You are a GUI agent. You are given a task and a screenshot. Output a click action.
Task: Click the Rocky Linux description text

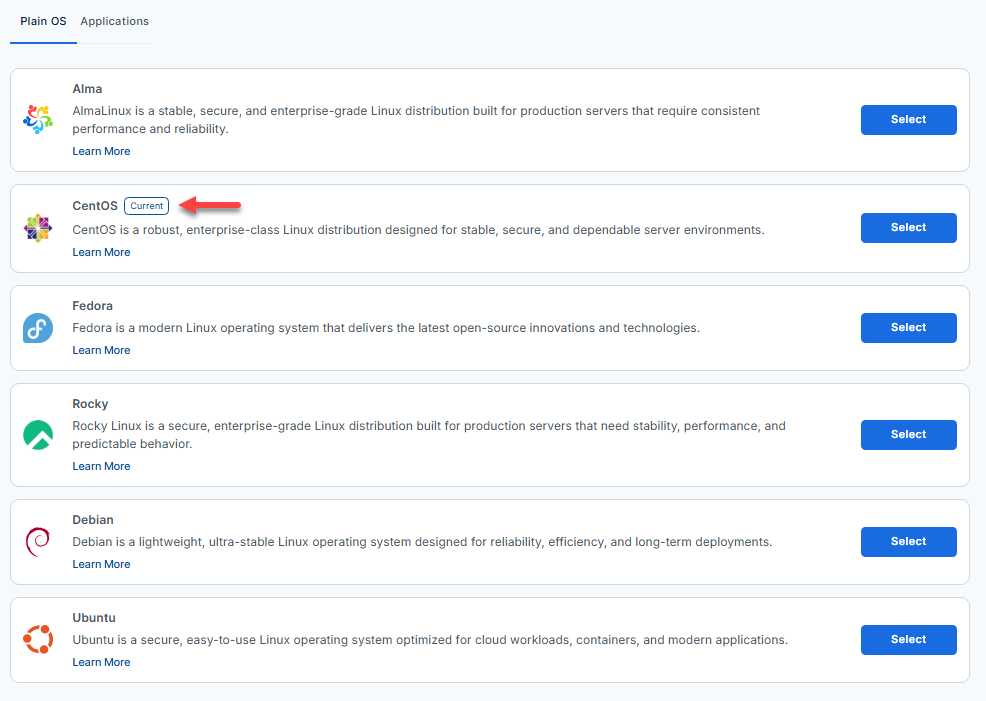tap(429, 434)
